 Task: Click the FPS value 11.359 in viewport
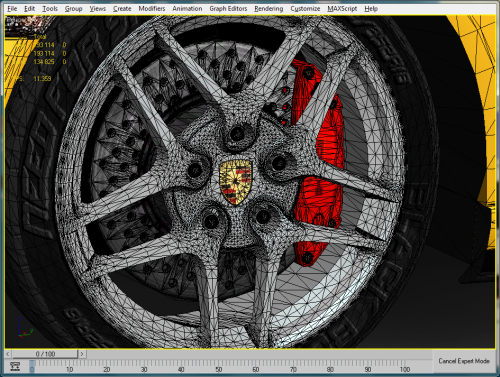tap(42, 79)
